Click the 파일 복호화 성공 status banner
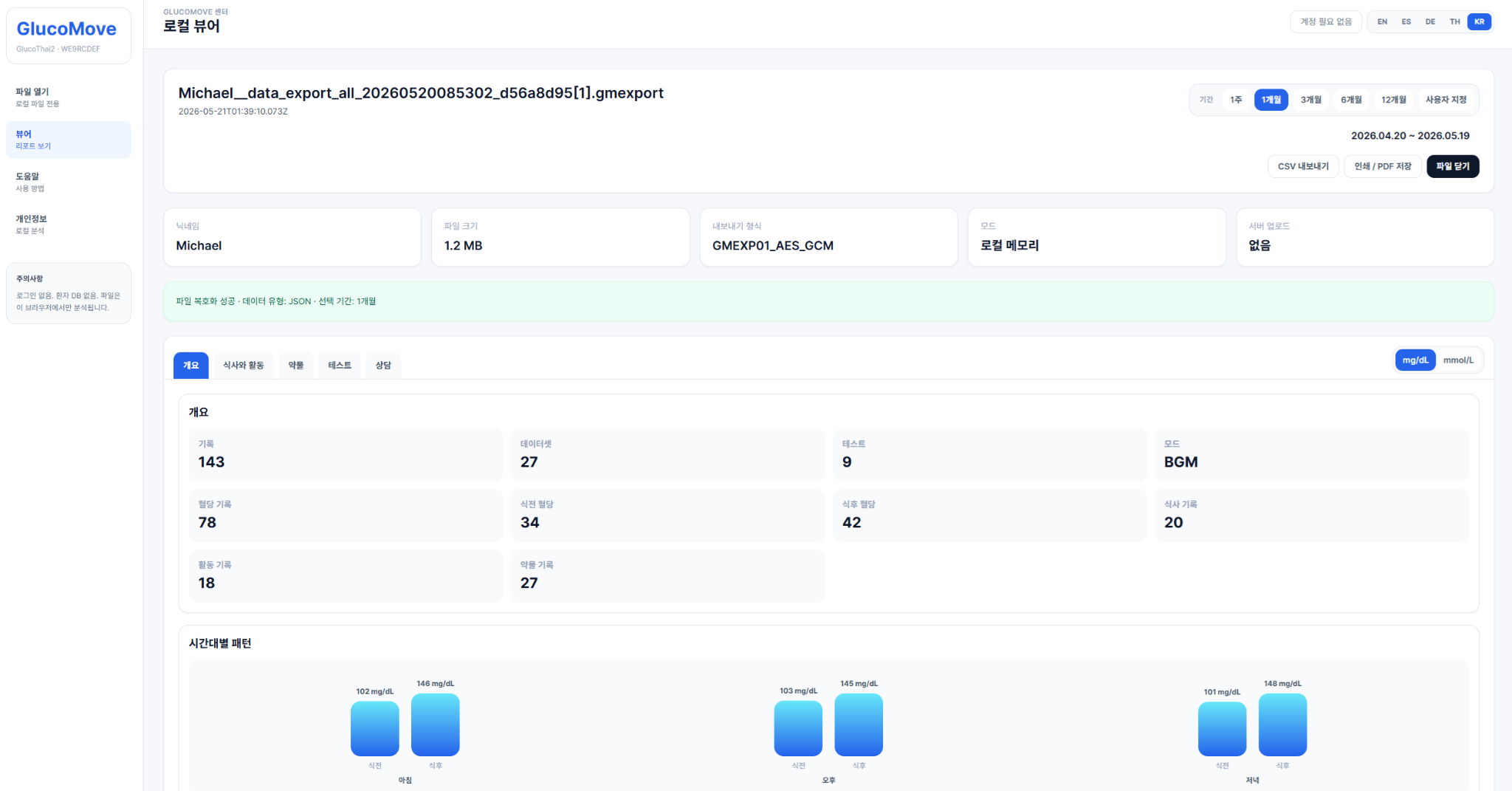Screen dimensions: 1512x791 pos(828,301)
